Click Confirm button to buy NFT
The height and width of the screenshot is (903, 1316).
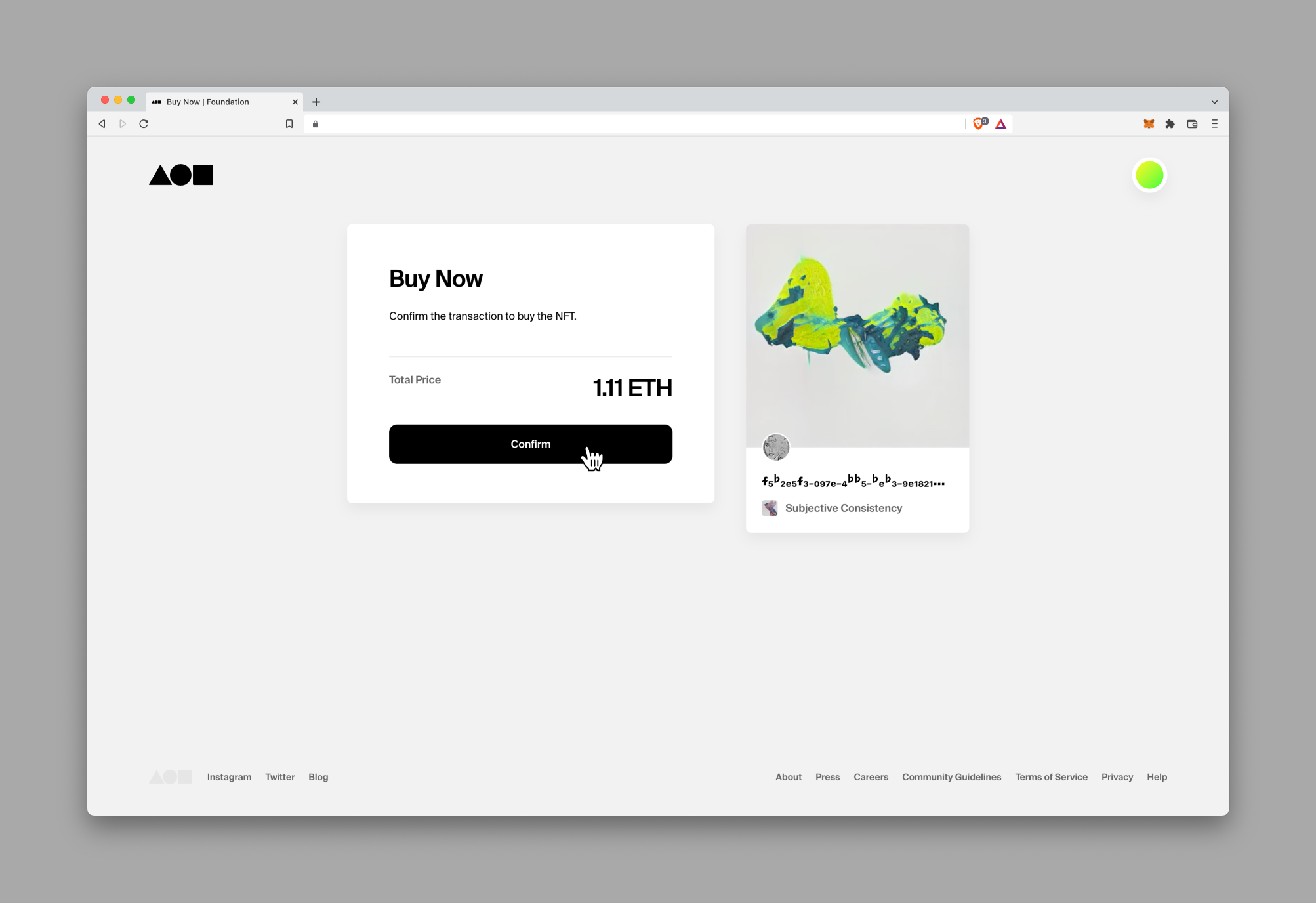pos(530,444)
